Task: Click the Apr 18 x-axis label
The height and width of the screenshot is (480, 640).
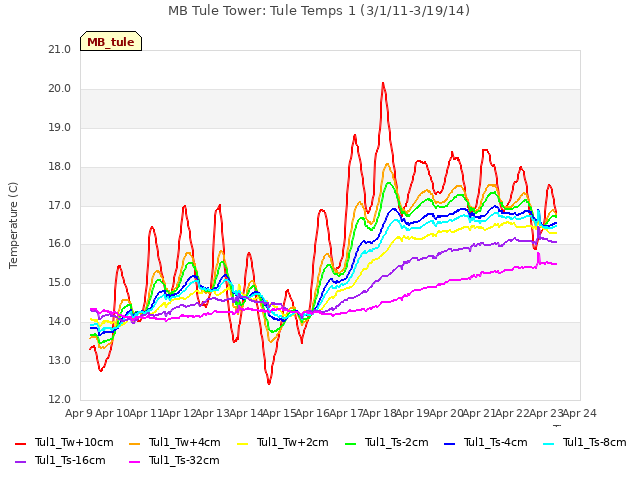Action: [379, 413]
